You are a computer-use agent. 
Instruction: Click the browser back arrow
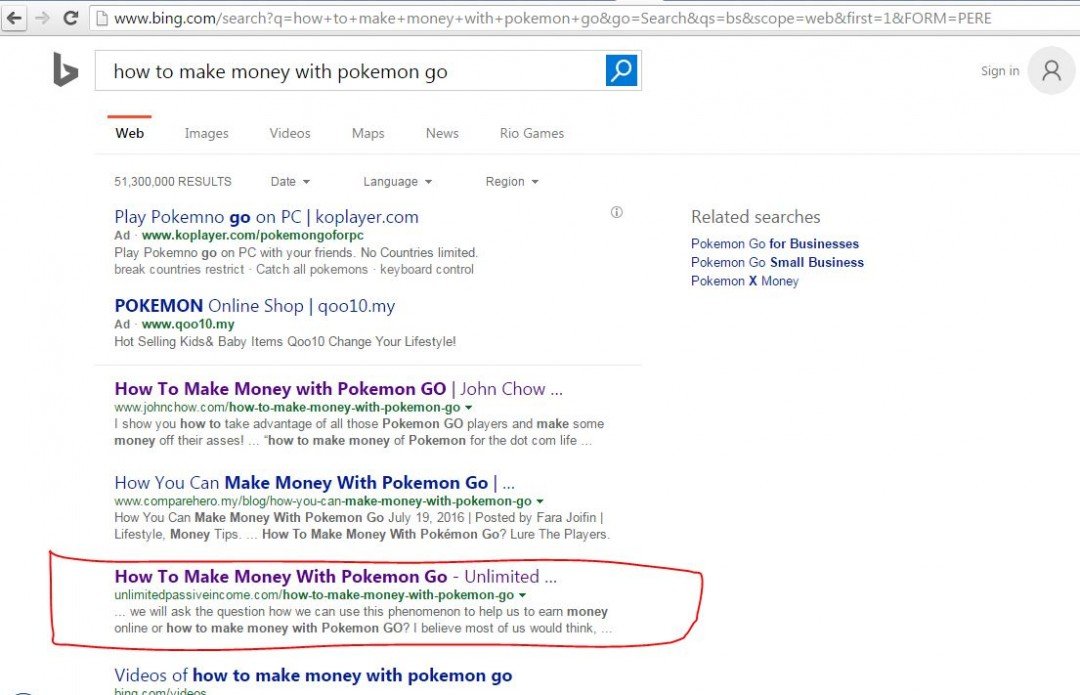(x=15, y=18)
